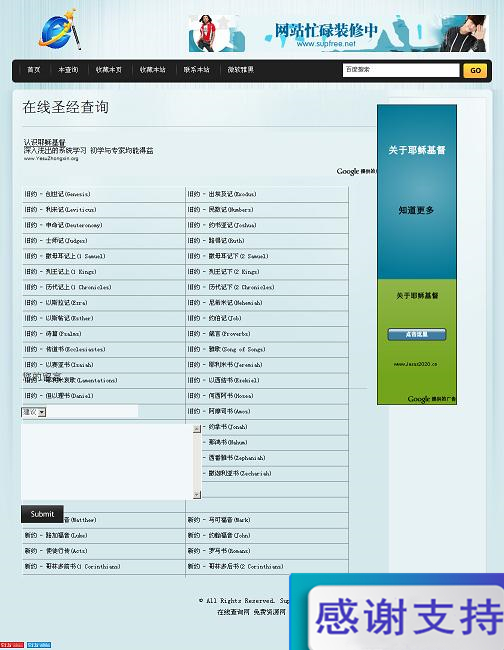Click inside the message textarea

click(107, 461)
